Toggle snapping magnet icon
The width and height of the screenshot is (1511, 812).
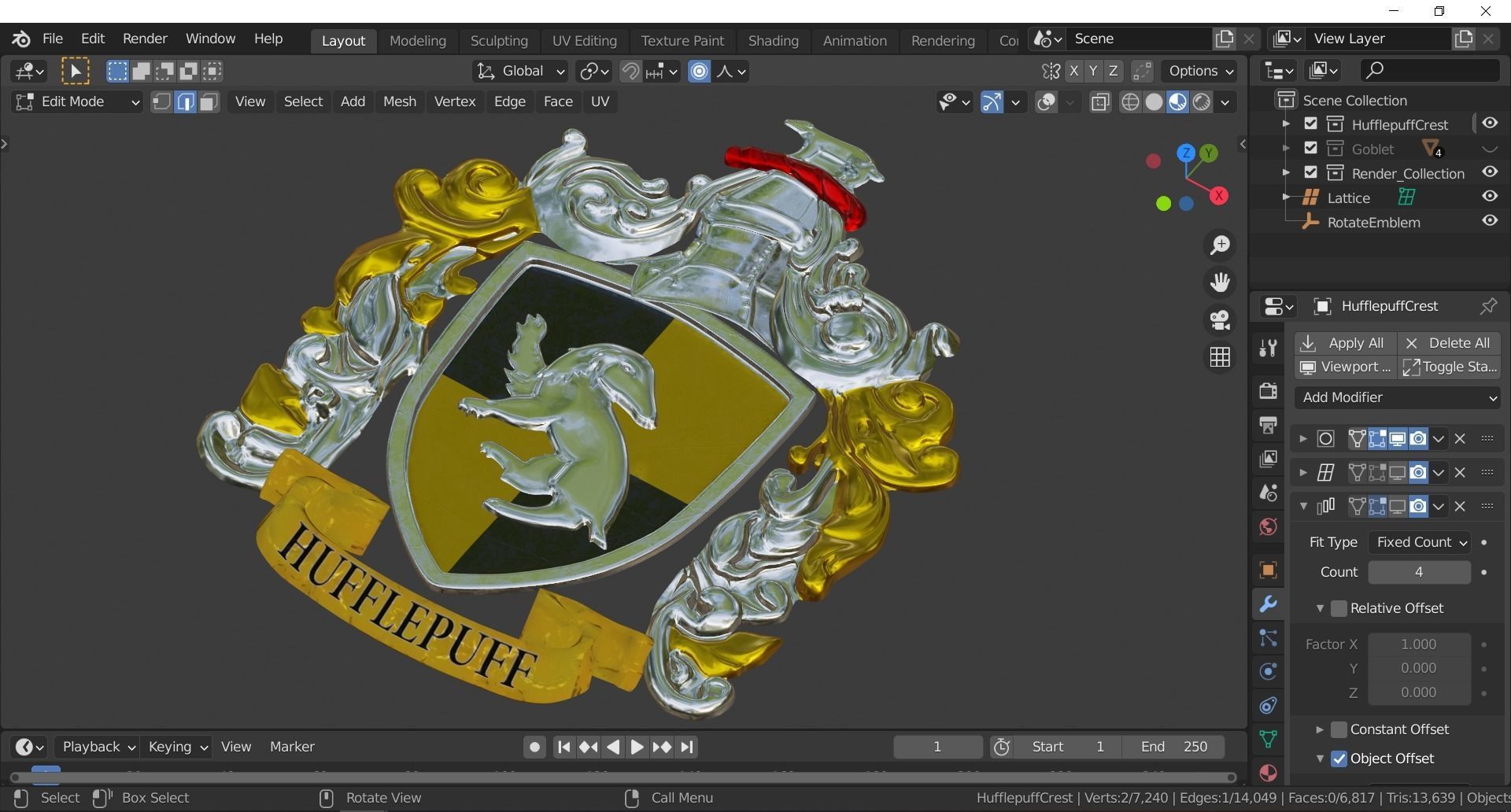pos(630,72)
